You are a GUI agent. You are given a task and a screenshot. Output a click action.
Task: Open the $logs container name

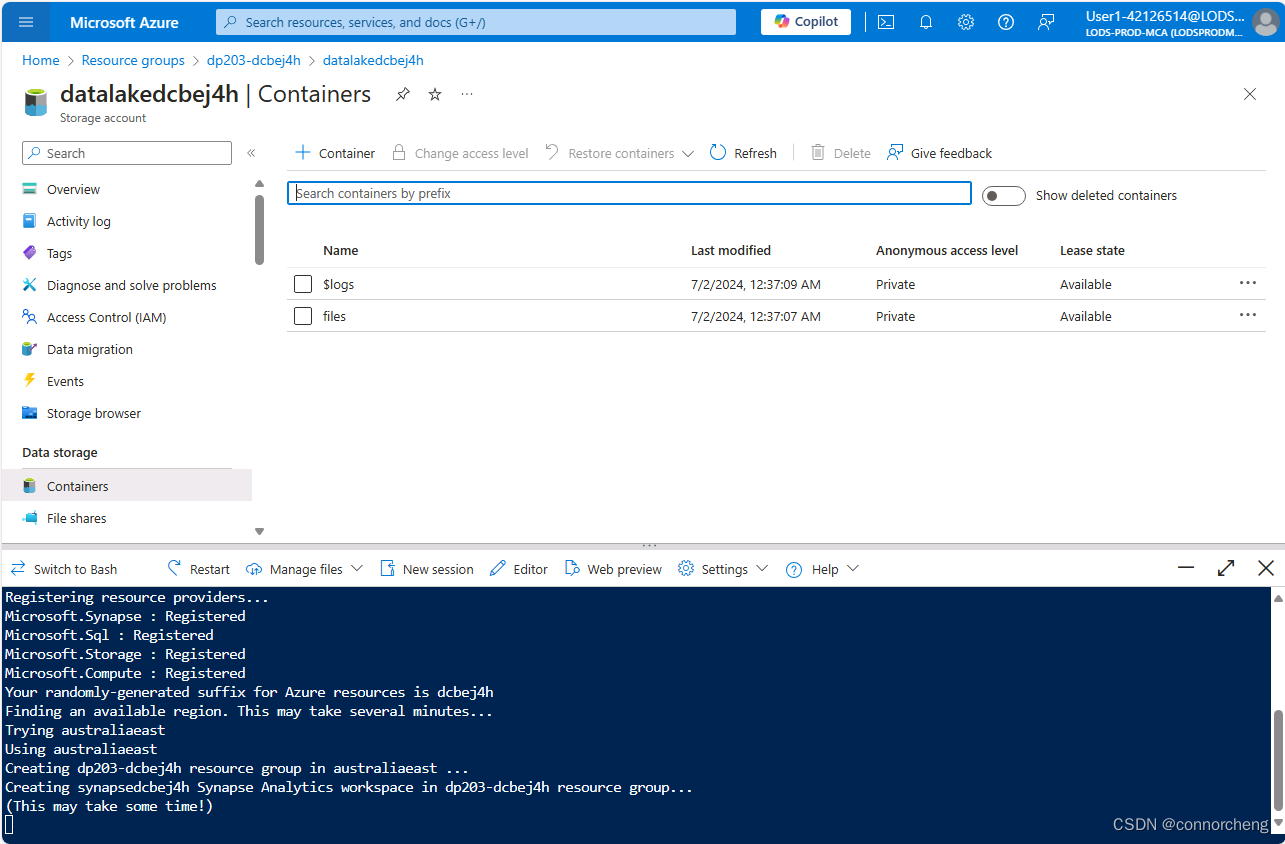(x=339, y=284)
